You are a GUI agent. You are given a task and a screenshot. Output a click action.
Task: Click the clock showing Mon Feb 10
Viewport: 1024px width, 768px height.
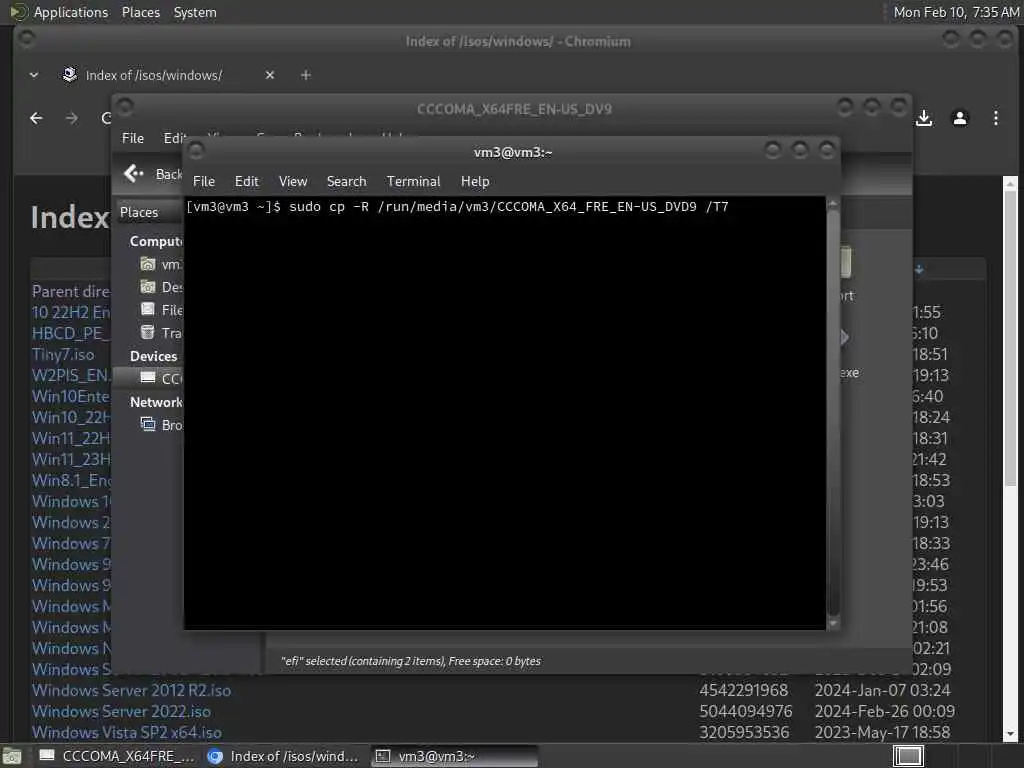(x=956, y=12)
